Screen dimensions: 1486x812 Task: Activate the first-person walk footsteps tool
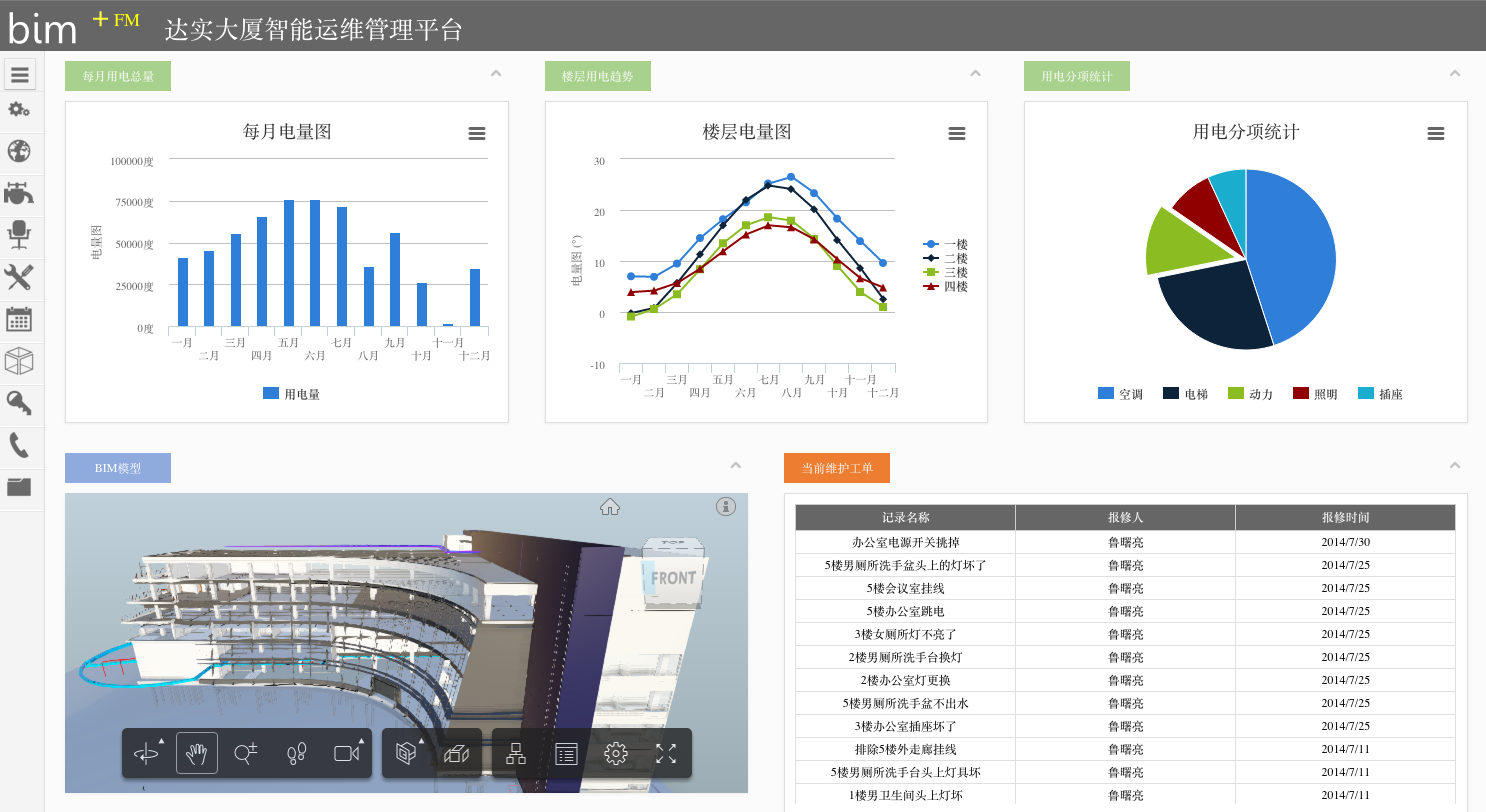[x=296, y=754]
